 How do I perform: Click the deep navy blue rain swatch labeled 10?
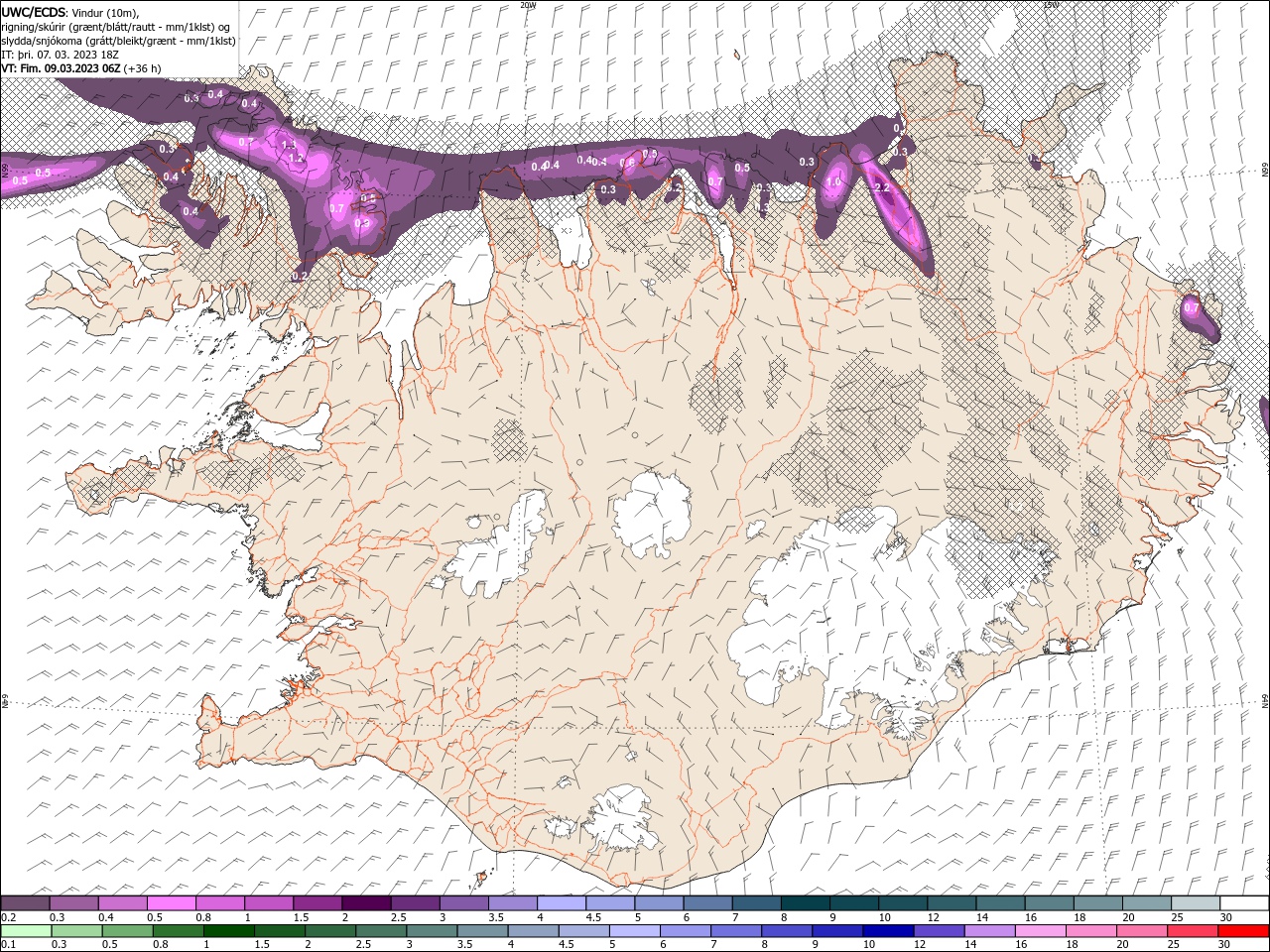(886, 931)
